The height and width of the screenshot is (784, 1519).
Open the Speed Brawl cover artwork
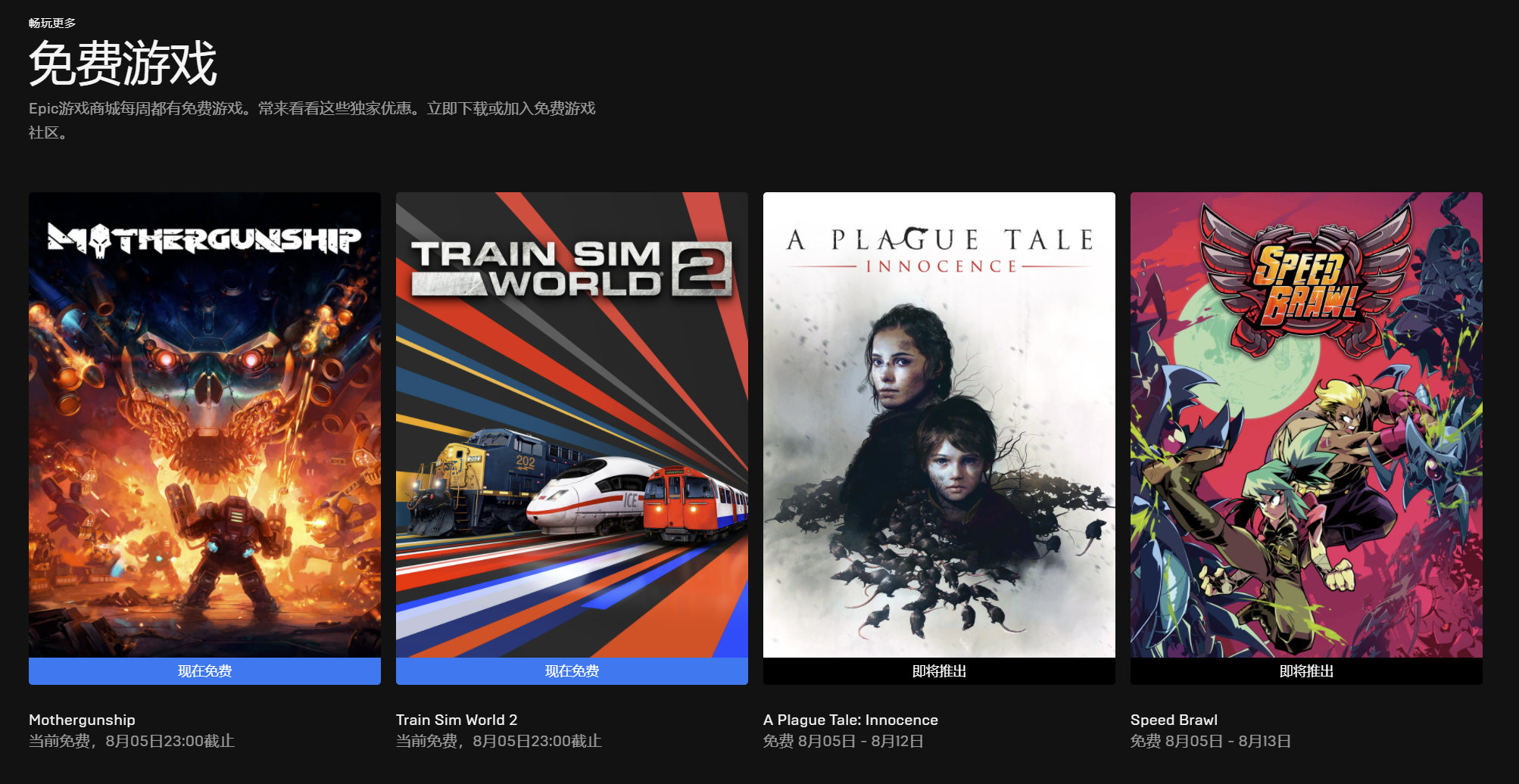tap(1306, 425)
